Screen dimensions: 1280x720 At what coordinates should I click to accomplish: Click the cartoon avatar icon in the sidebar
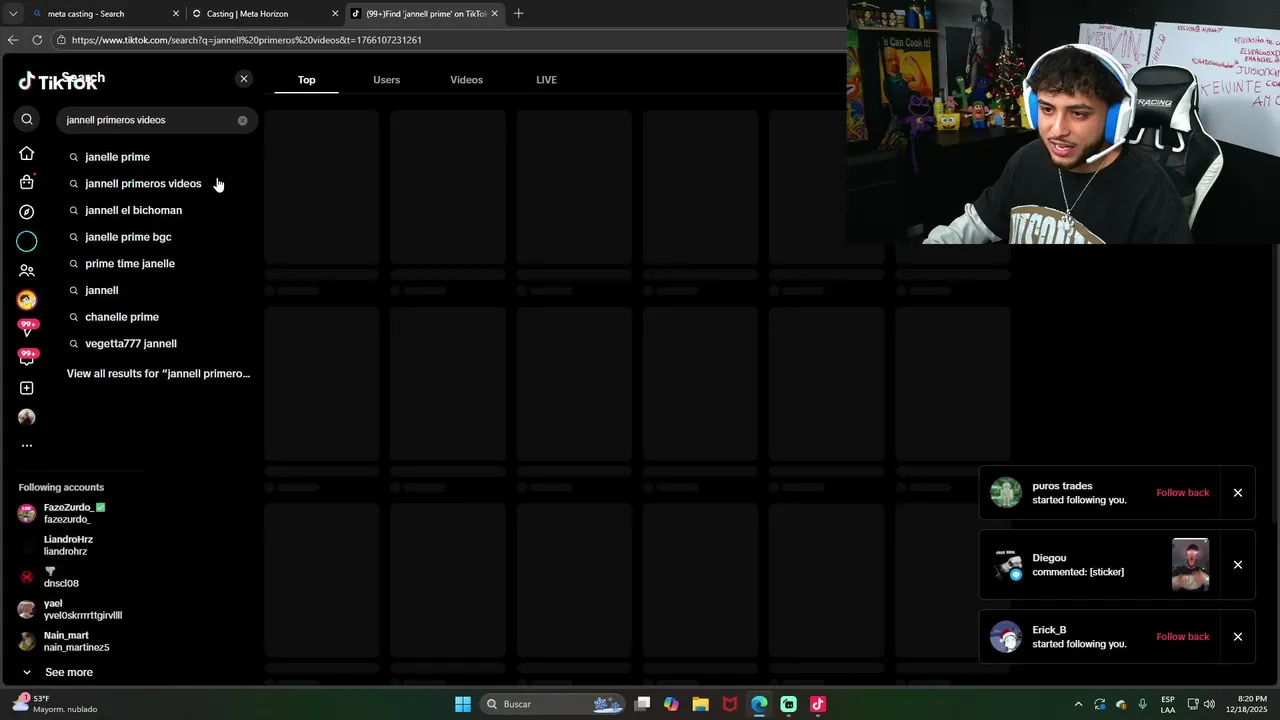[x=27, y=300]
